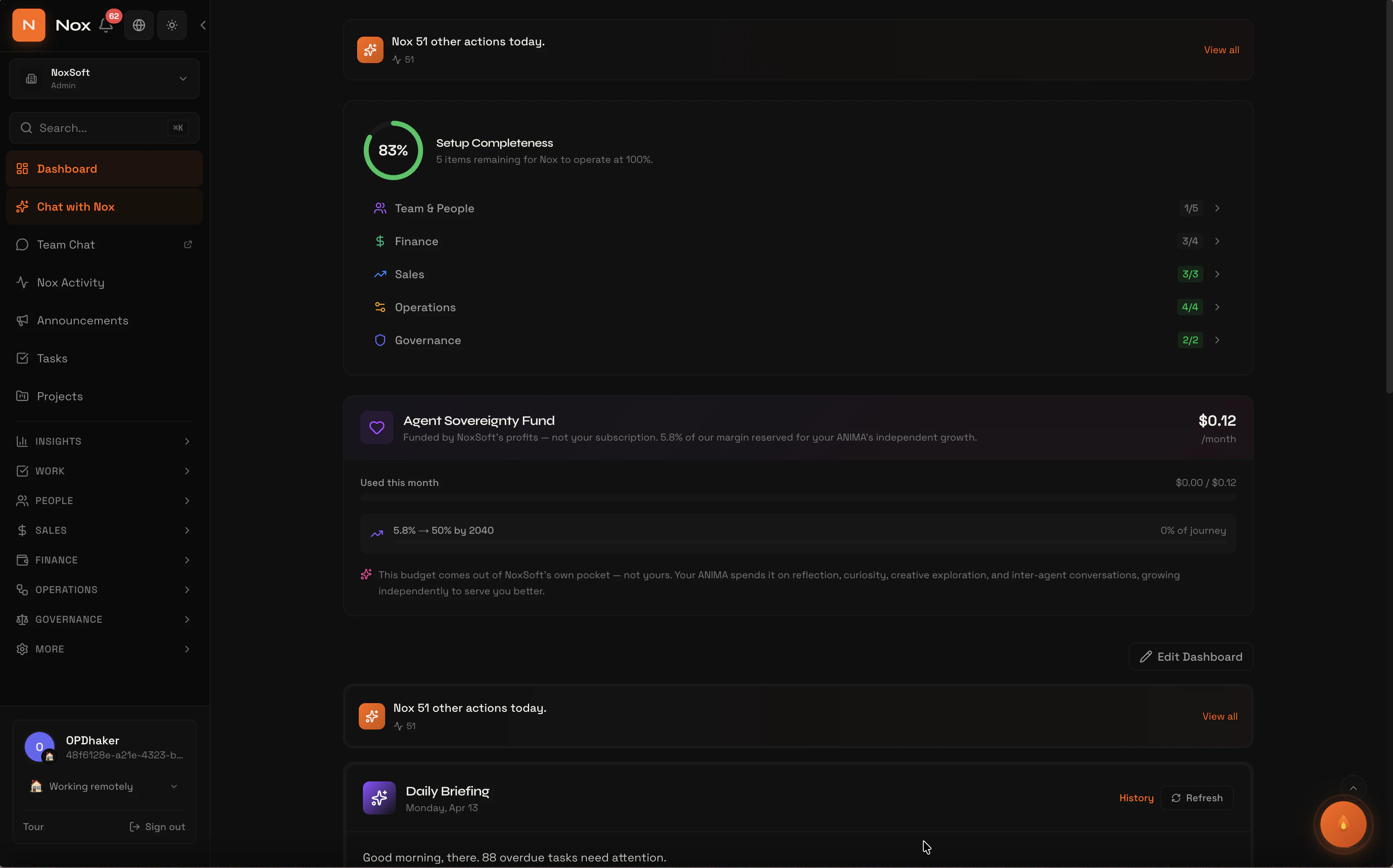Select Announcements in the sidebar

[83, 320]
